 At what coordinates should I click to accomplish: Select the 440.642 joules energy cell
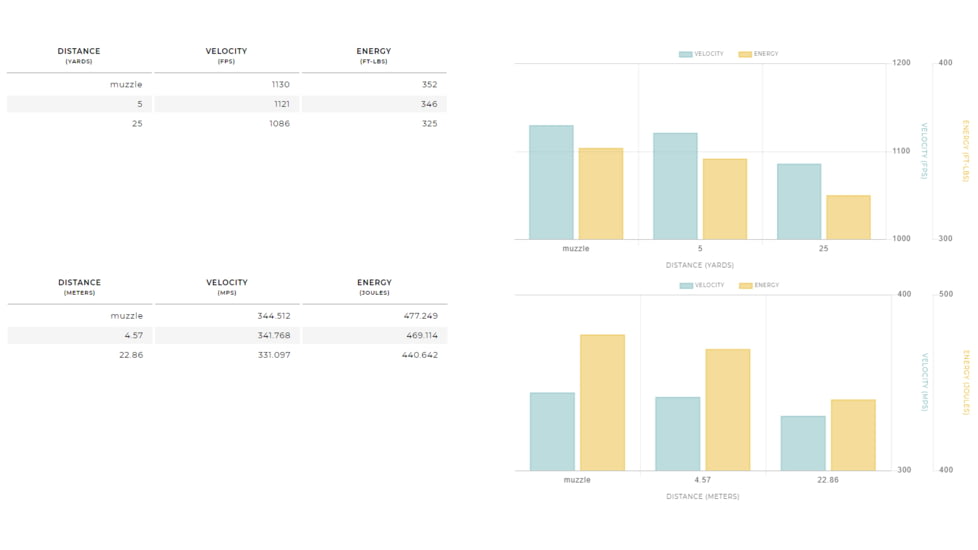tap(420, 355)
